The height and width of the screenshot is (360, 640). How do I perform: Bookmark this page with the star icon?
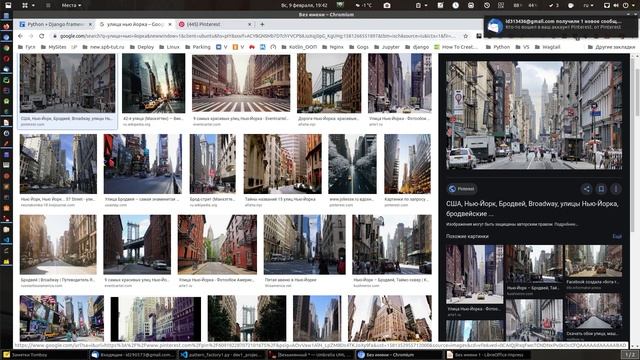[x=465, y=36]
